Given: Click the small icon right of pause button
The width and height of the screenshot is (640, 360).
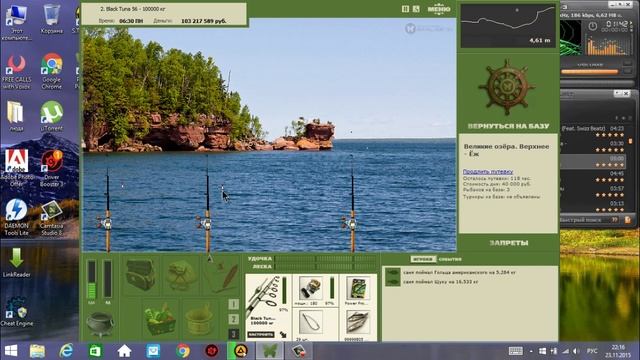Looking at the screenshot, I should click(x=416, y=9).
